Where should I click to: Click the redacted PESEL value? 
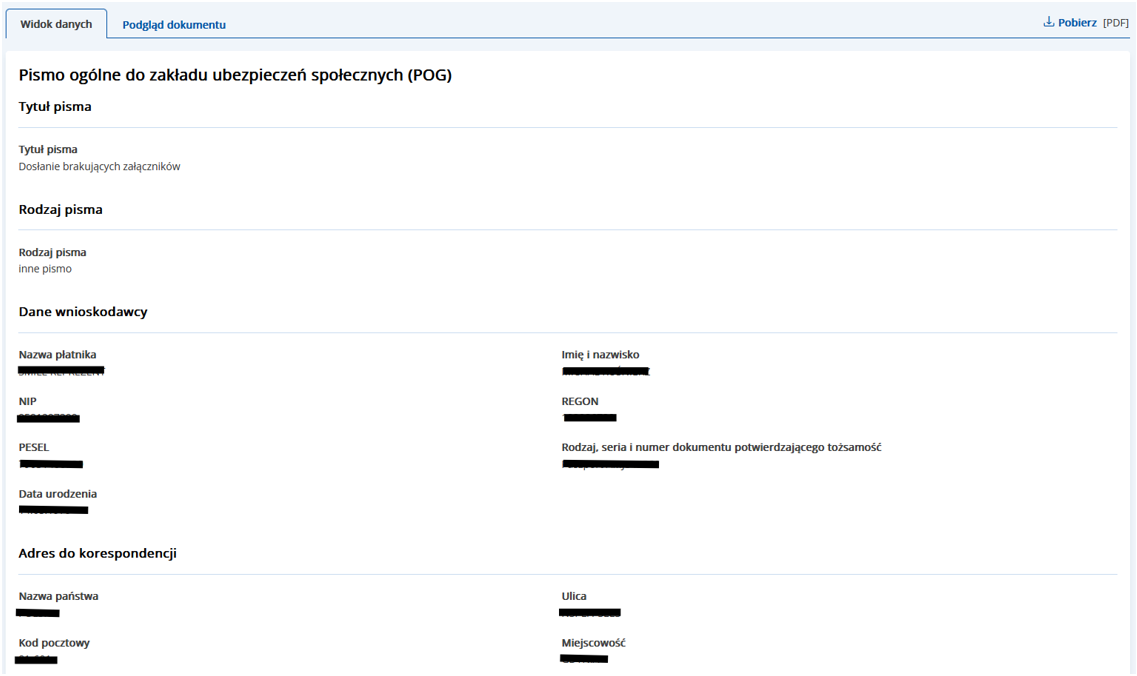click(x=51, y=464)
